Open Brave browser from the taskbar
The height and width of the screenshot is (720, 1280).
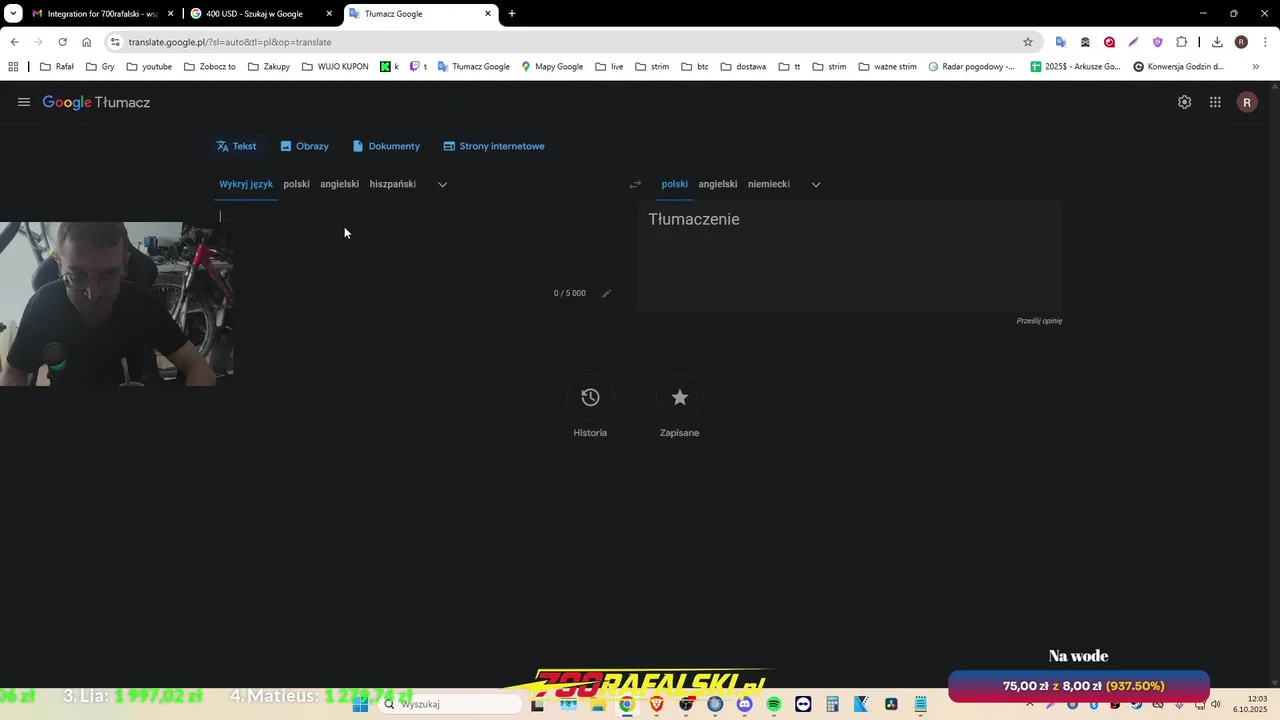(656, 704)
